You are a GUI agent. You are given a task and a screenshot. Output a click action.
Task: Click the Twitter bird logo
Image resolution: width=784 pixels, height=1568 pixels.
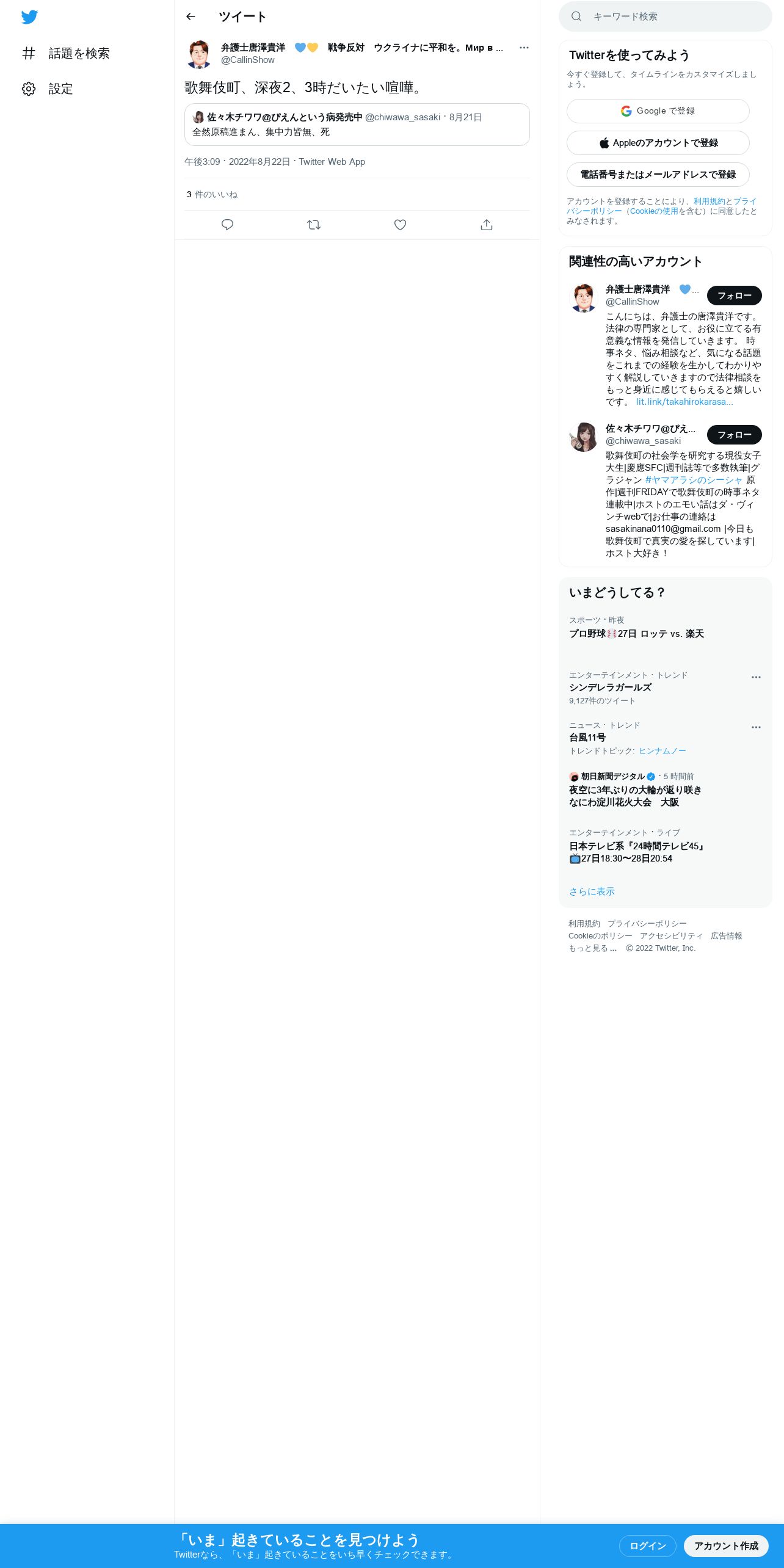click(29, 17)
